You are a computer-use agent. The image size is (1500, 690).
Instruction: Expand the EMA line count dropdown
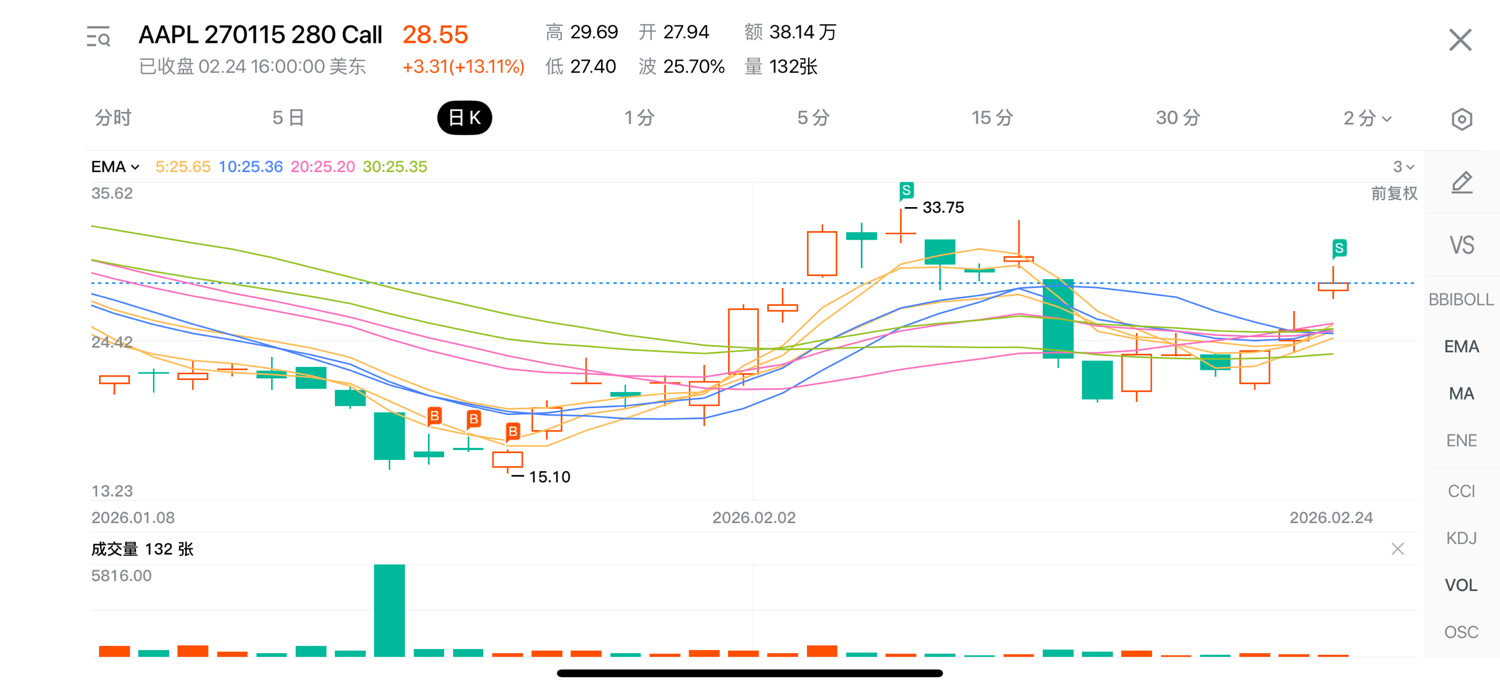[x=1404, y=167]
